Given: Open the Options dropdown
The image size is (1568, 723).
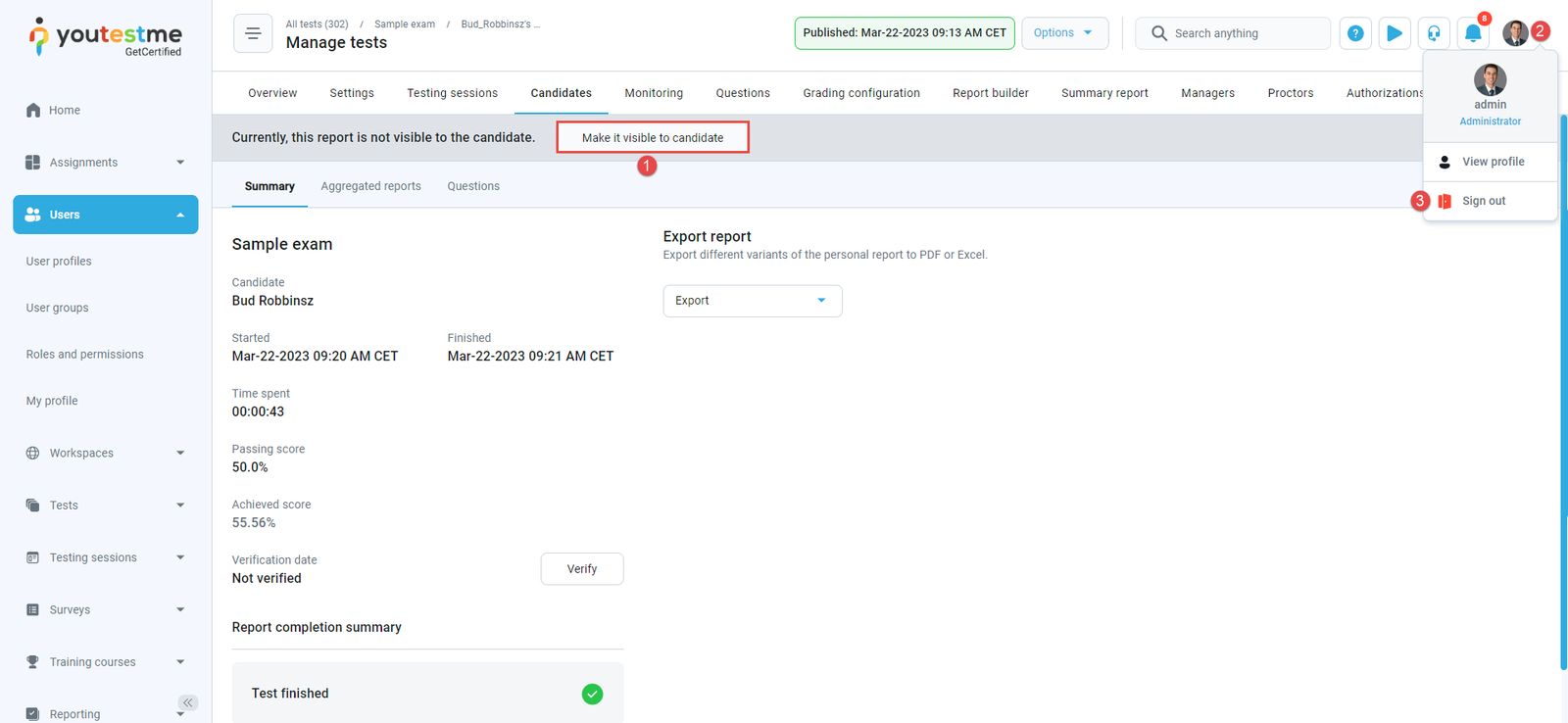Looking at the screenshot, I should [1064, 33].
